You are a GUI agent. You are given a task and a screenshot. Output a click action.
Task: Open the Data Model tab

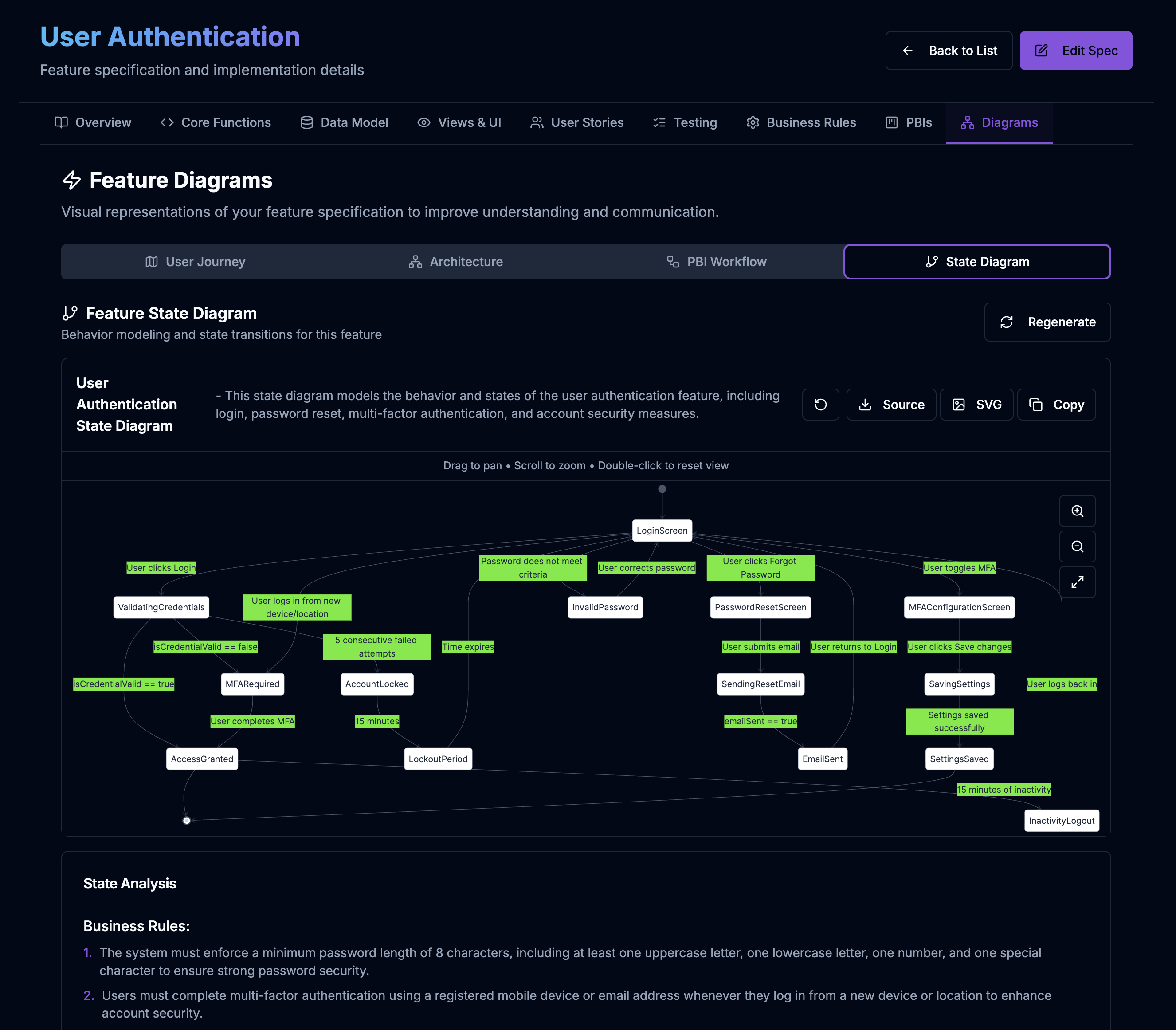tap(344, 122)
